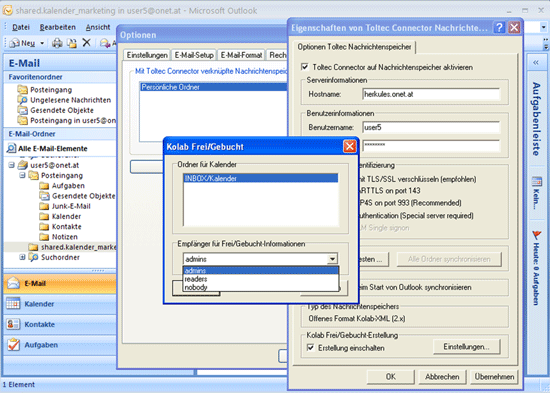Click Kontakte icon in navigation pane
The image size is (550, 393).
click(13, 324)
